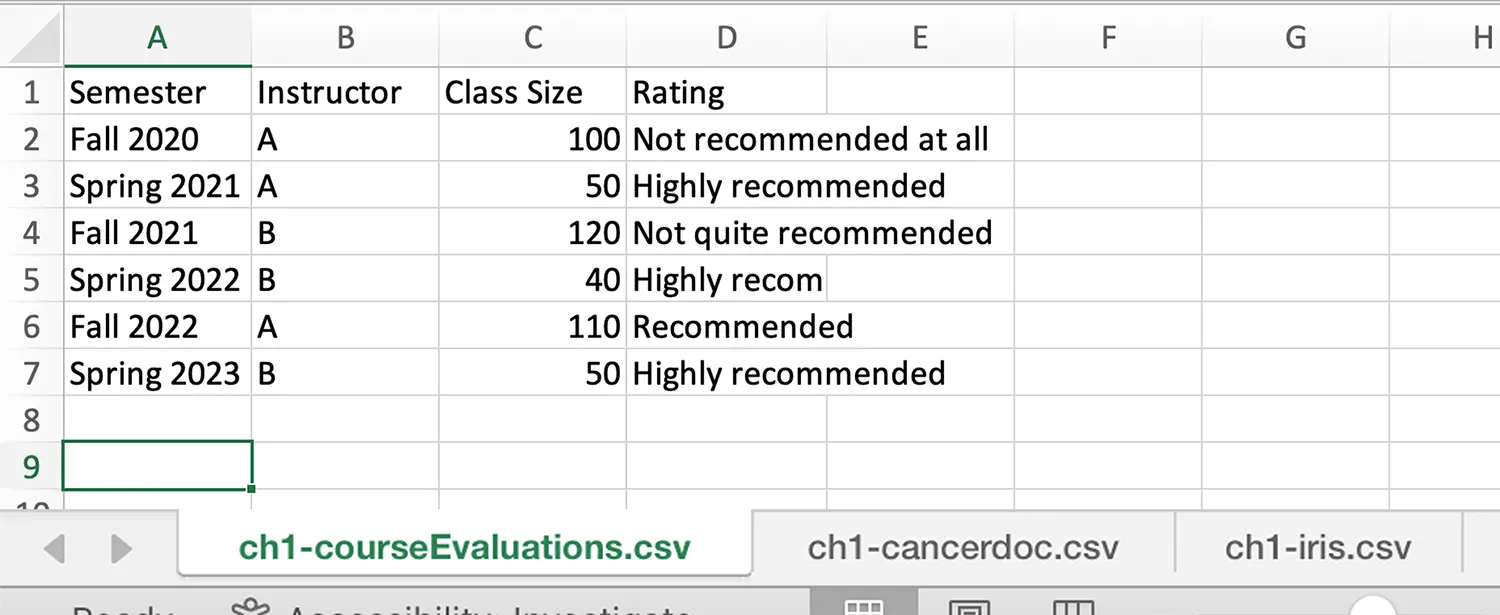
Task: Select the Normal view icon
Action: (x=863, y=606)
